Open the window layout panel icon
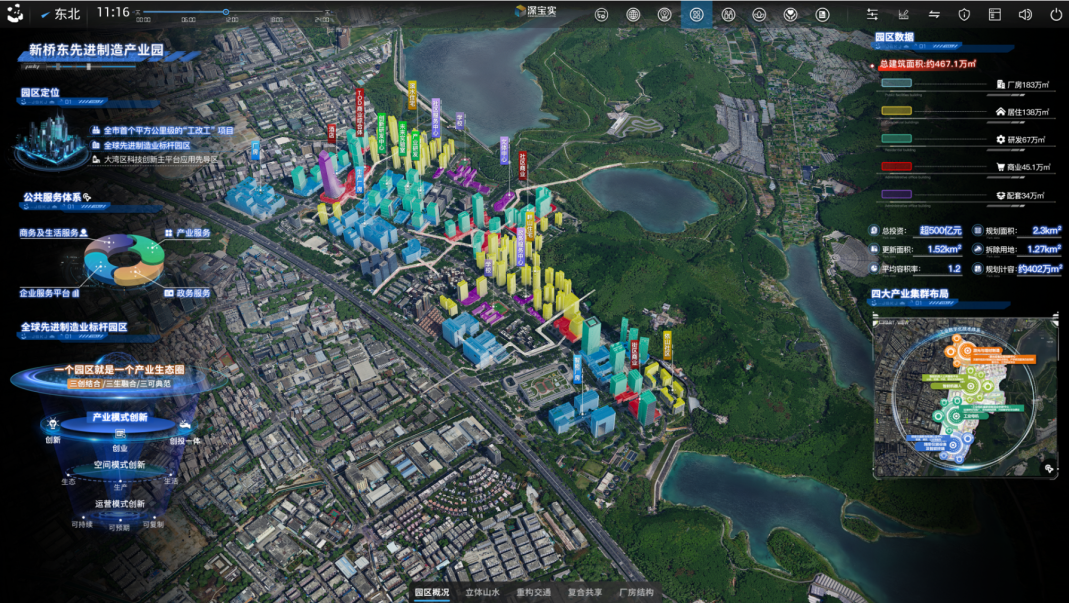This screenshot has width=1069, height=603. tap(994, 15)
